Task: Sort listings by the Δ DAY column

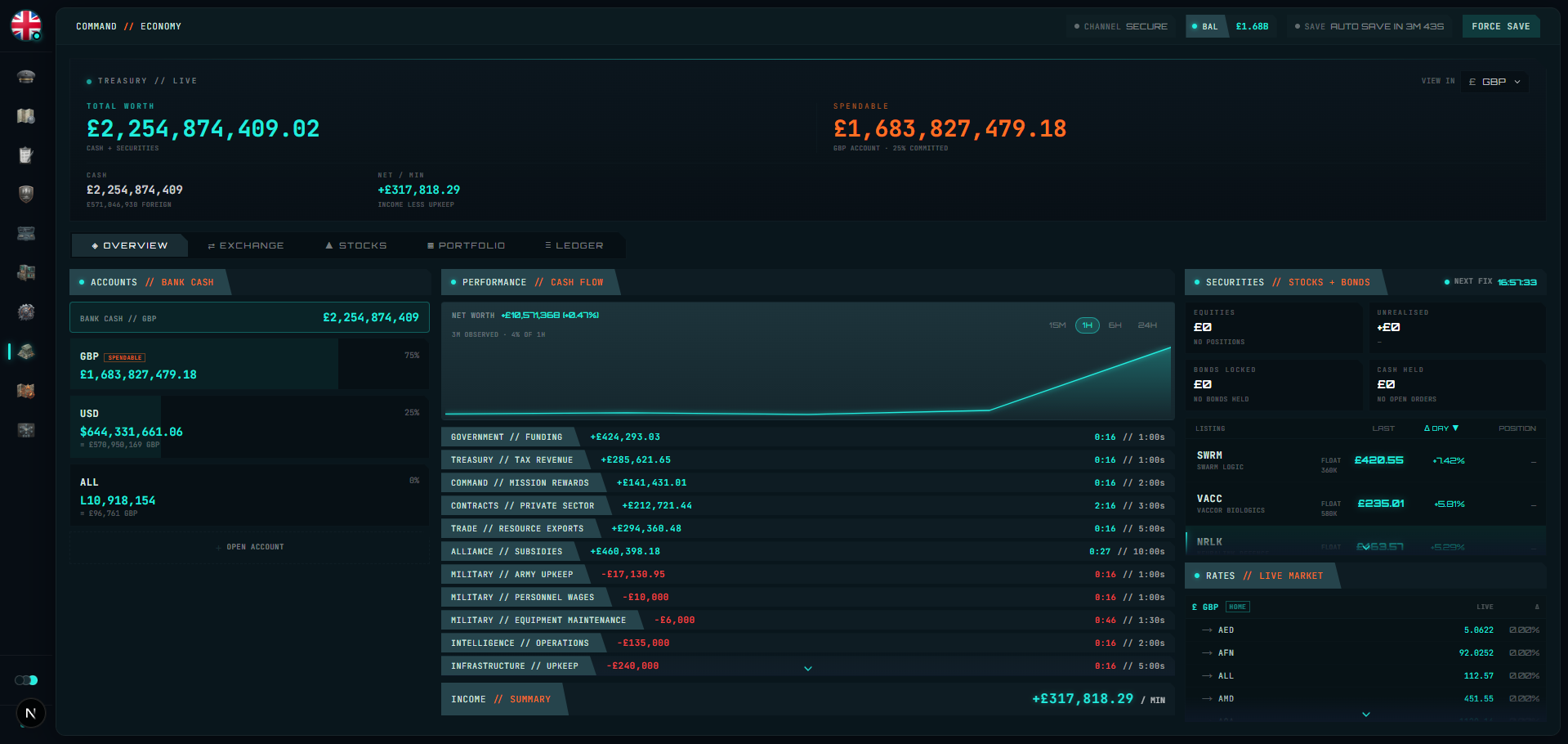Action: click(x=1441, y=428)
